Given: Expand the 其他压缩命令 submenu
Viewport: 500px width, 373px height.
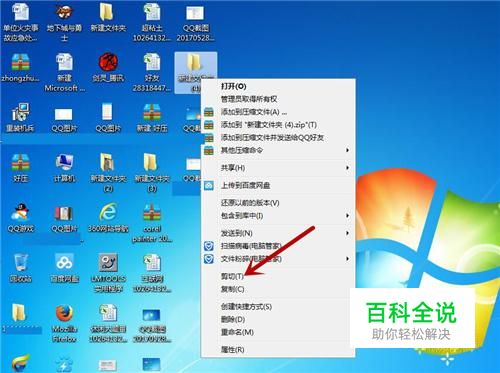Looking at the screenshot, I should (x=278, y=150).
